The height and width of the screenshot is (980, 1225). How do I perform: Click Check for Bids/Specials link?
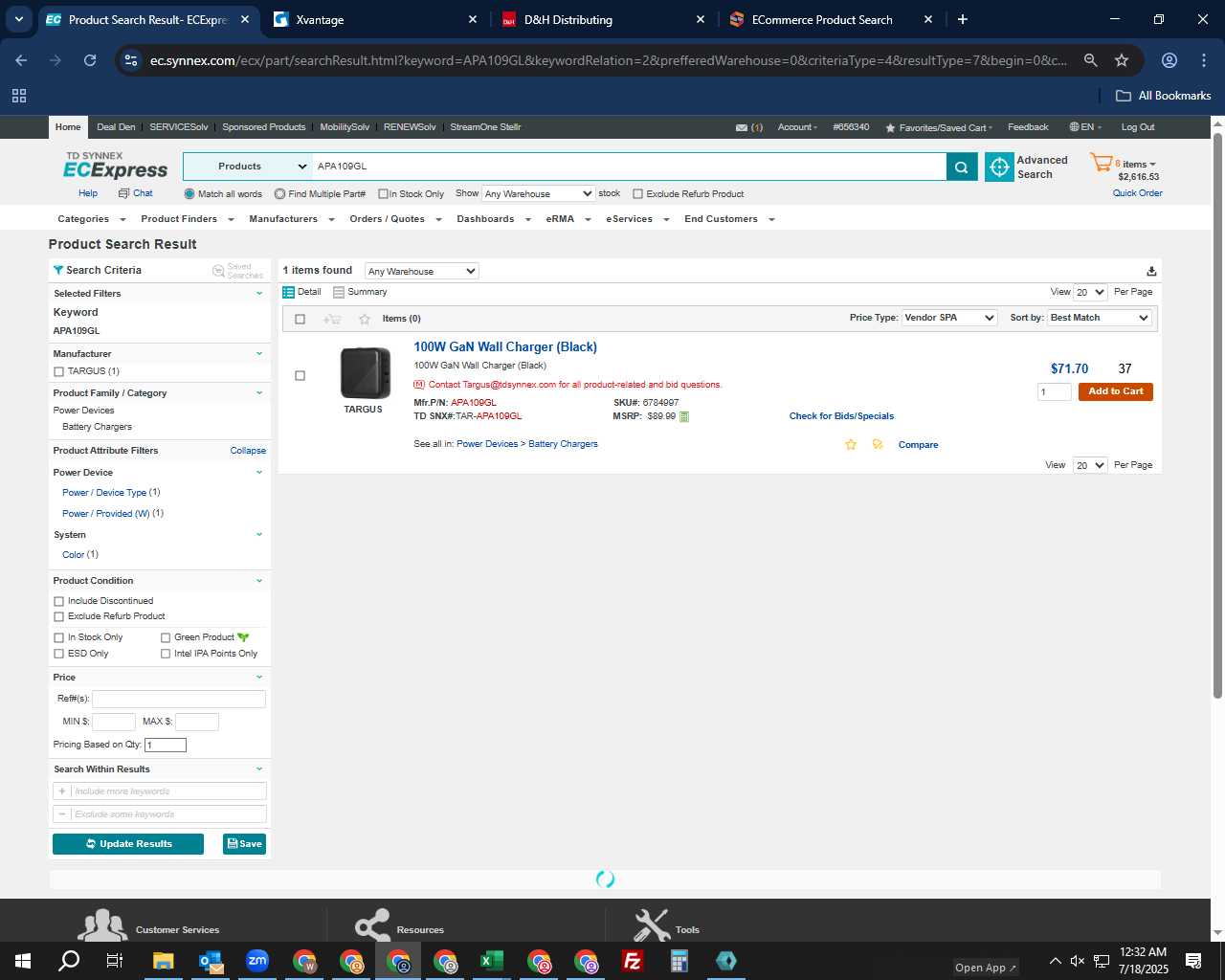pos(841,416)
